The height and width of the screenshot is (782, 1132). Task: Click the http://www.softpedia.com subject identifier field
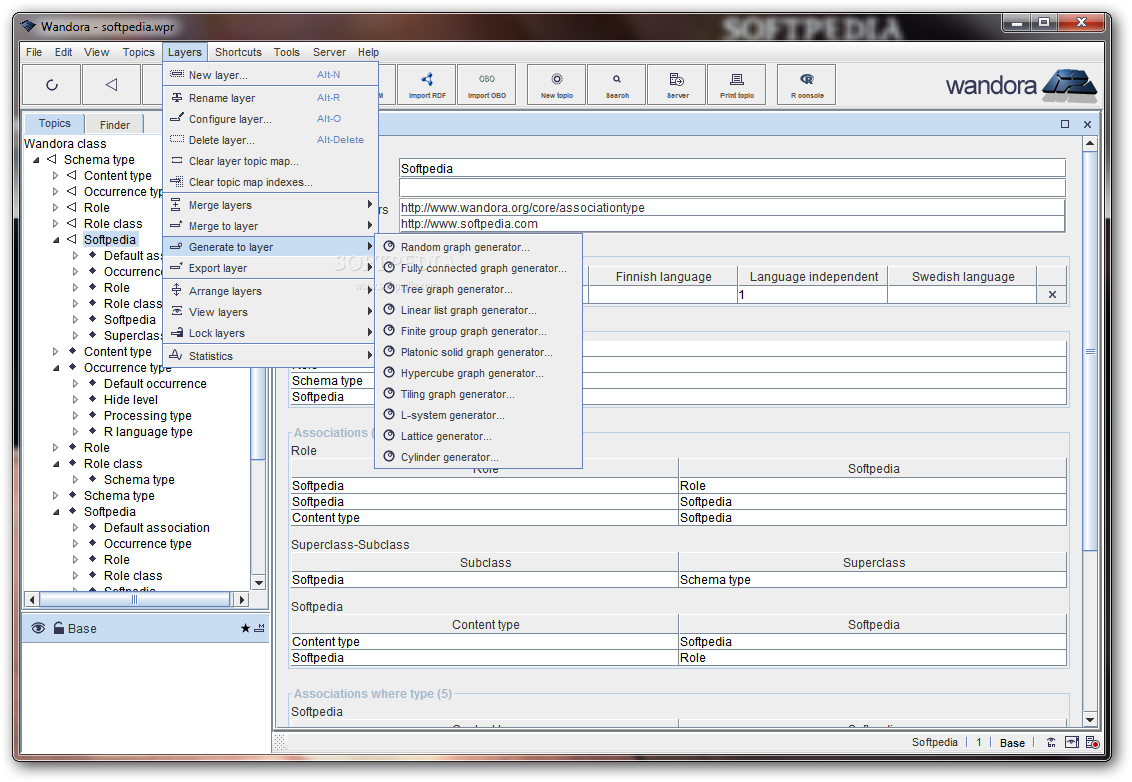click(732, 224)
